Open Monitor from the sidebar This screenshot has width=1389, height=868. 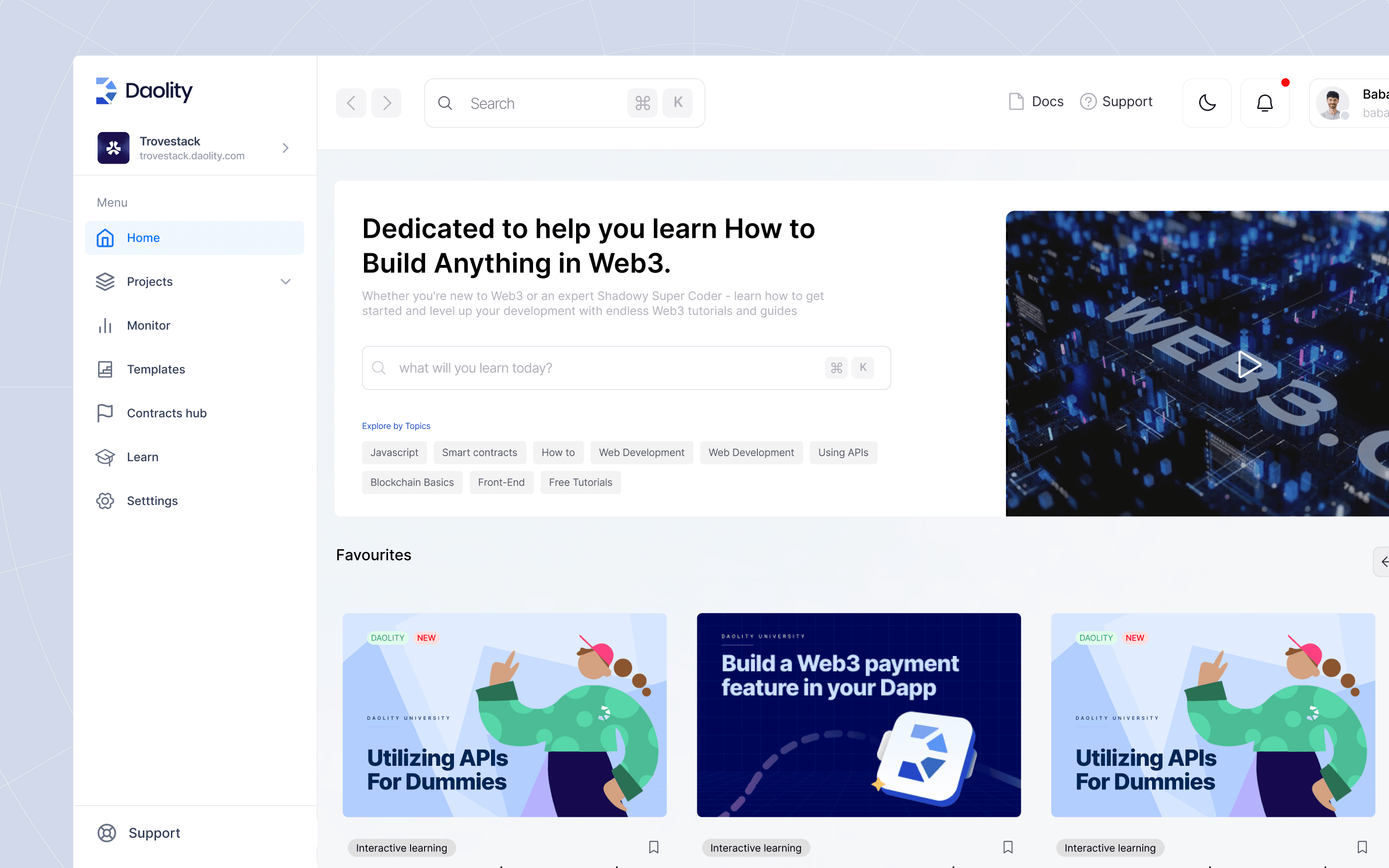pos(149,325)
